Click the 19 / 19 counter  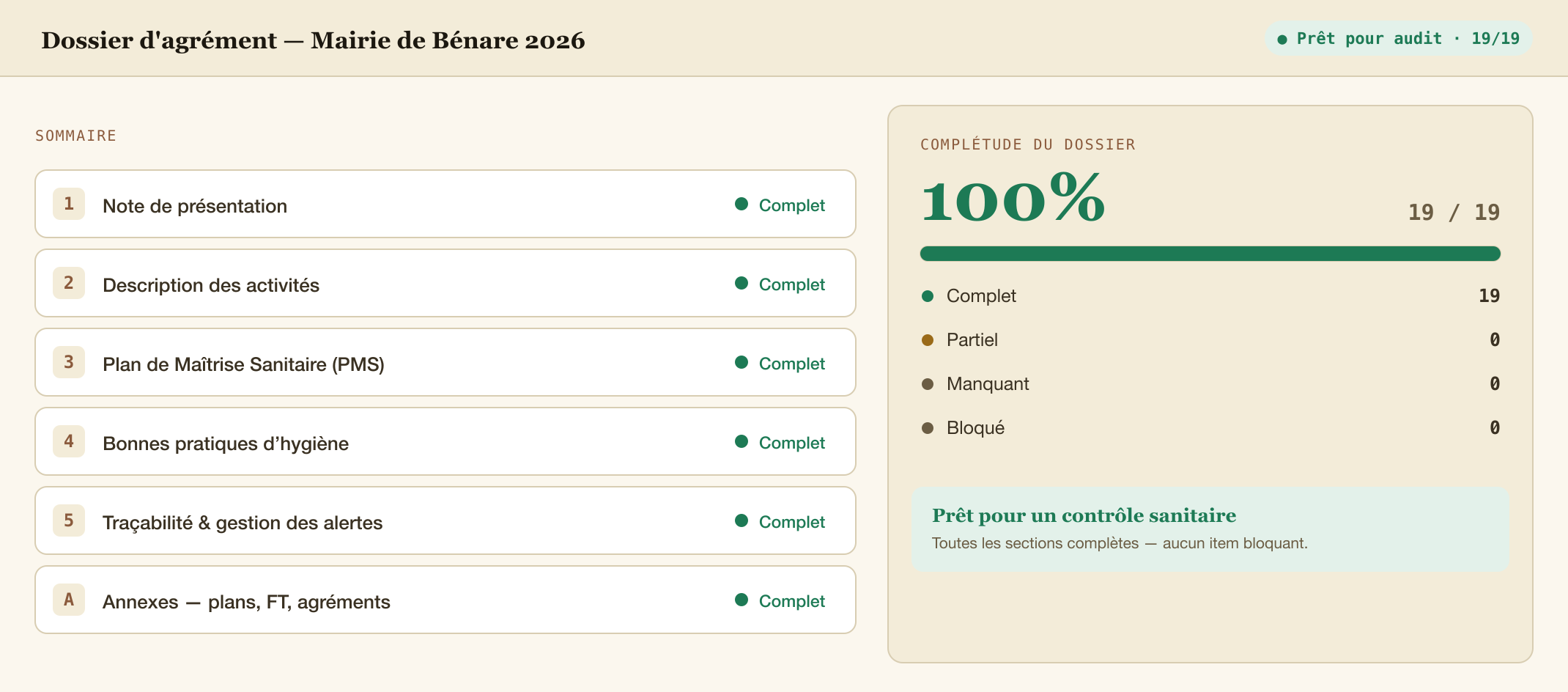coord(1454,212)
